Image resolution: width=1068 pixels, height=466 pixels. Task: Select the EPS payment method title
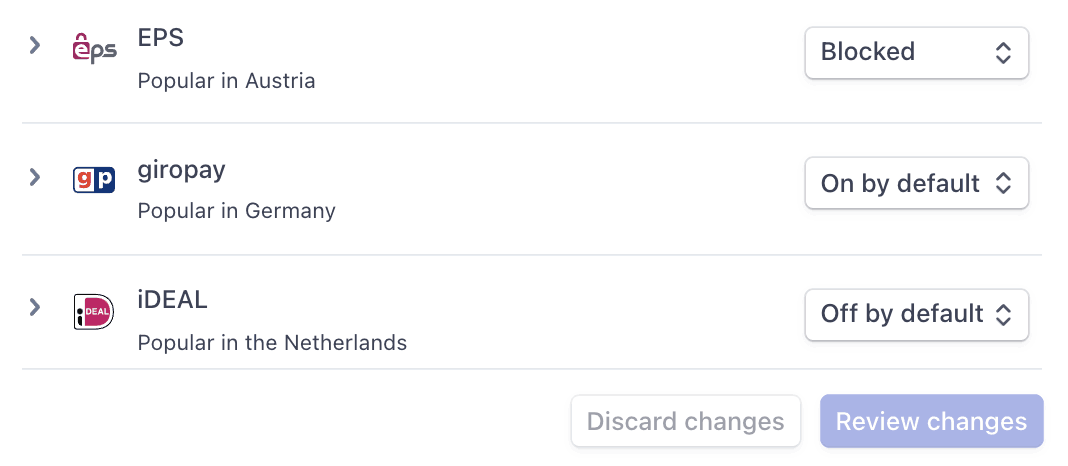point(161,37)
